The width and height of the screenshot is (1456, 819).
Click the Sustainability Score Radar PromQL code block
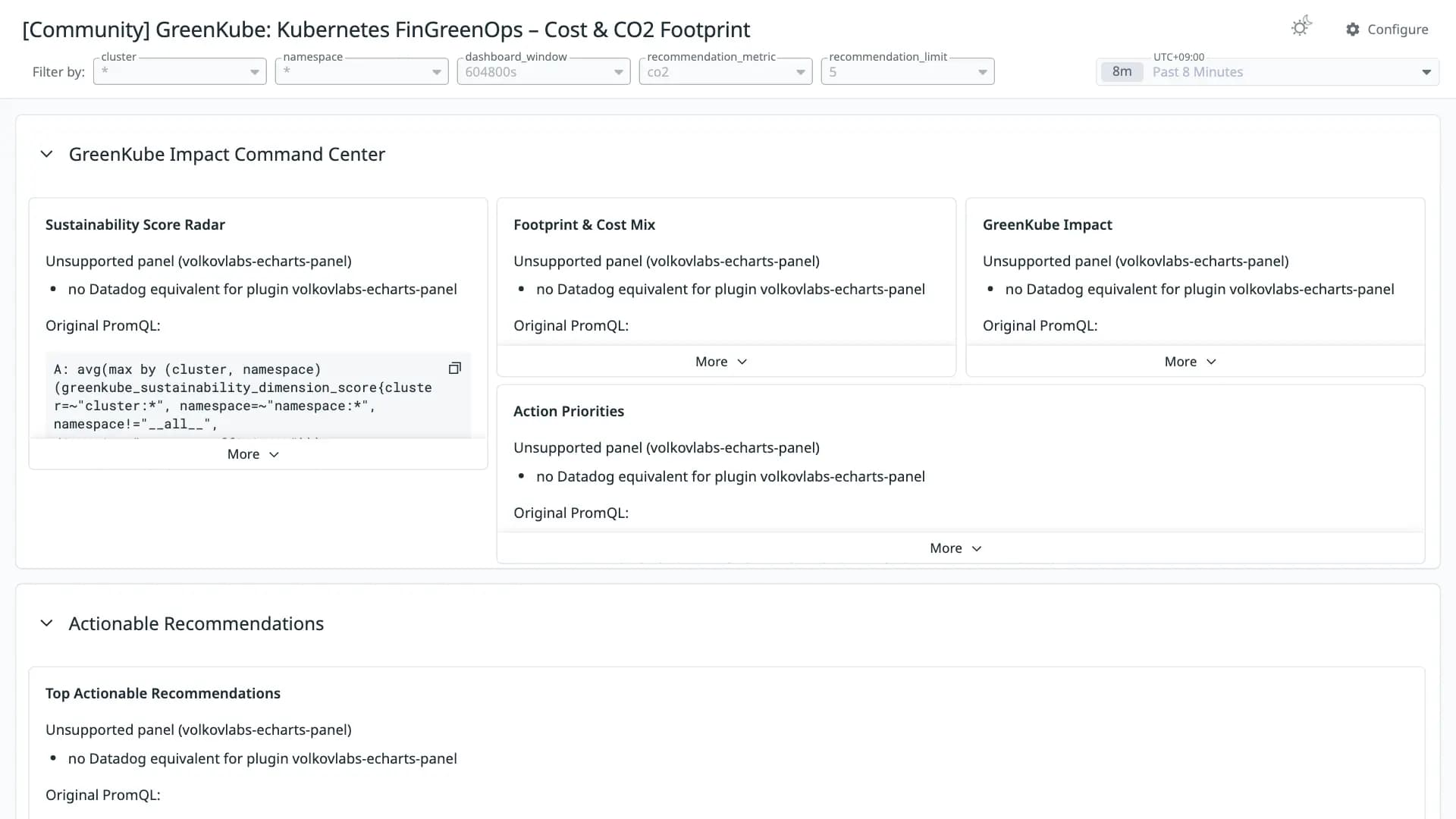pyautogui.click(x=258, y=395)
